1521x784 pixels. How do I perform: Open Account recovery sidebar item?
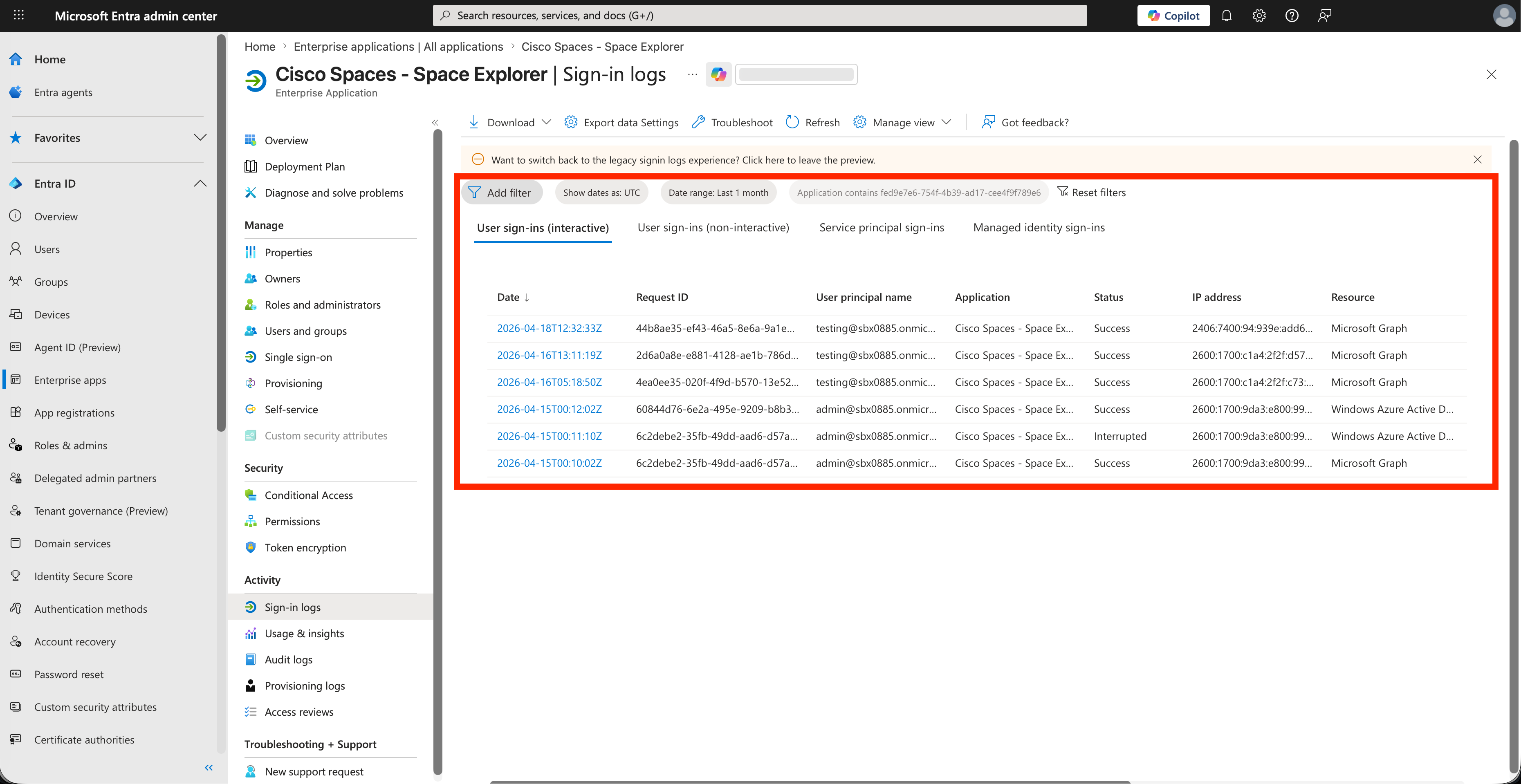tap(74, 642)
